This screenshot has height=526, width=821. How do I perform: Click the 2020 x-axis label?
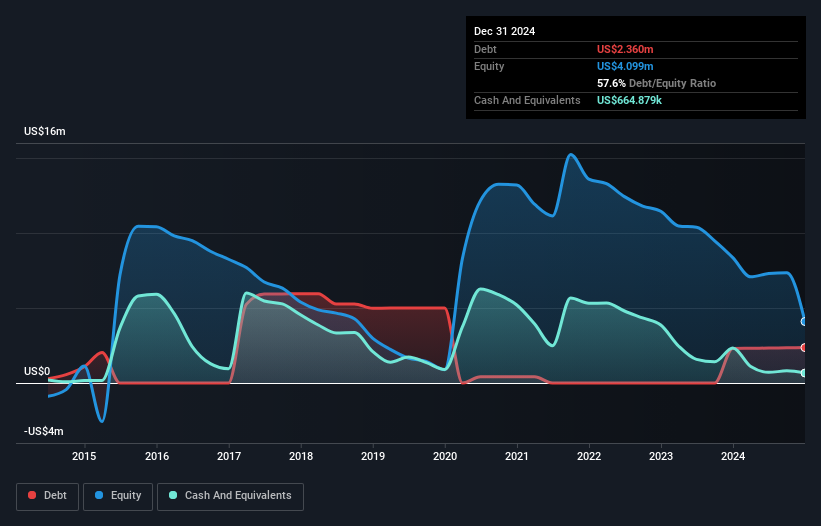click(x=445, y=456)
